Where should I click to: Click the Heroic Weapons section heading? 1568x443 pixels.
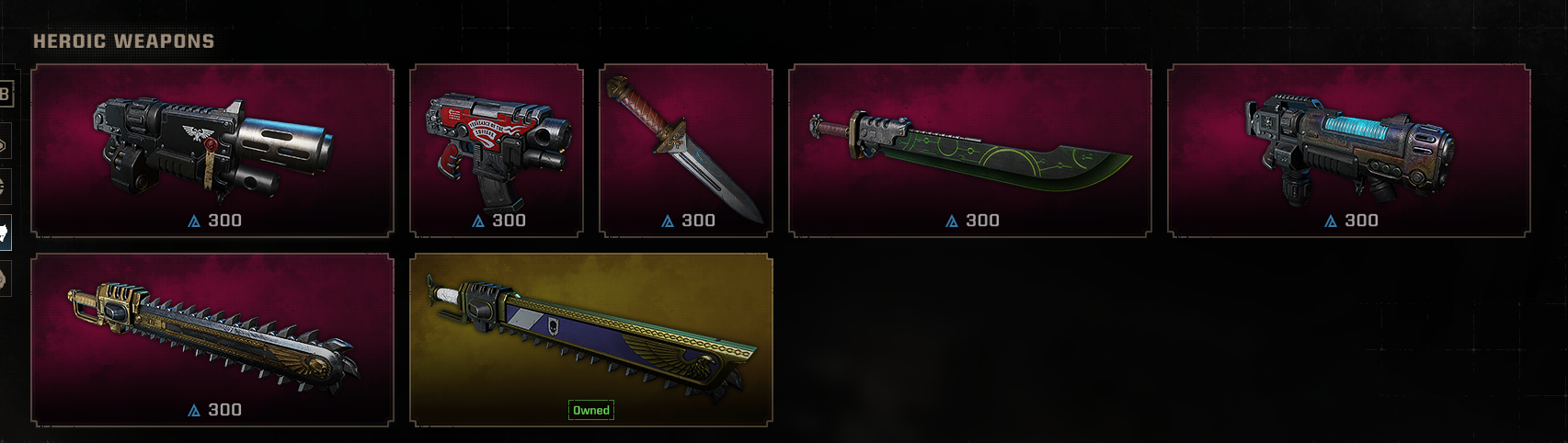tap(124, 41)
